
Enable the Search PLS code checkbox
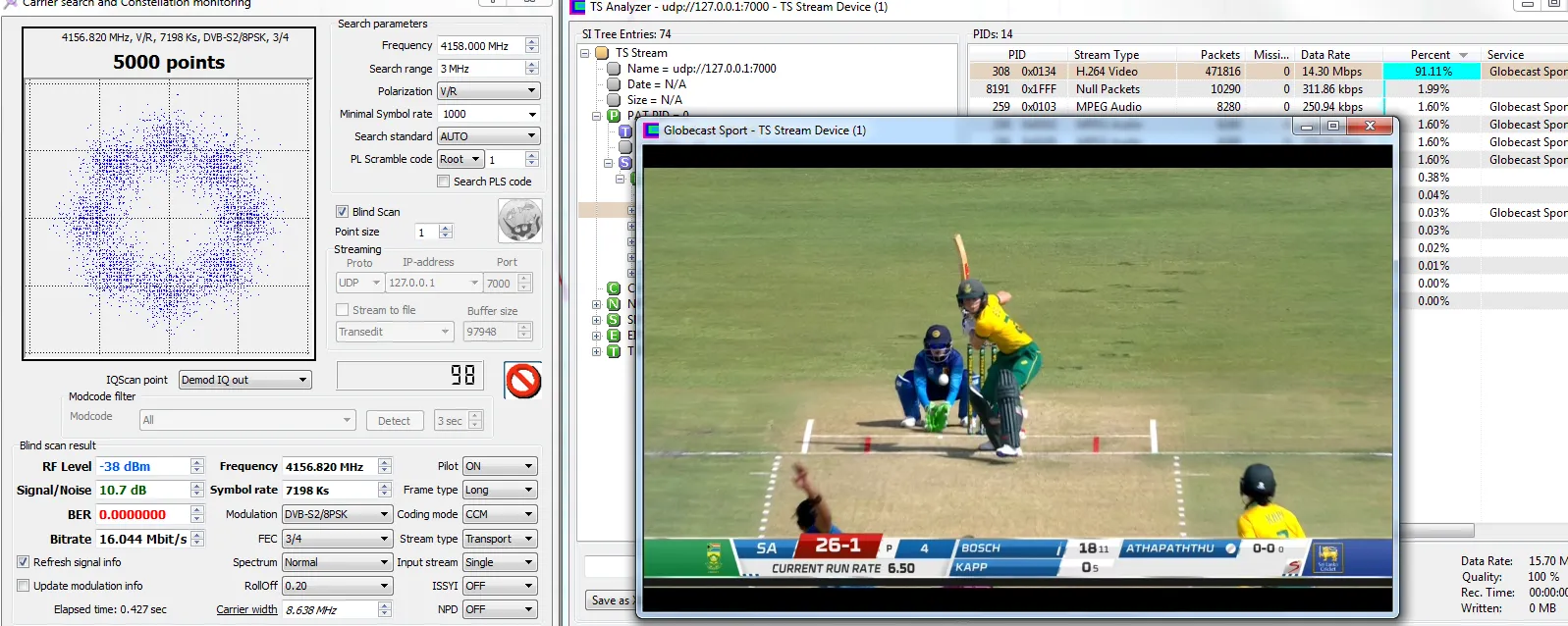pos(444,182)
